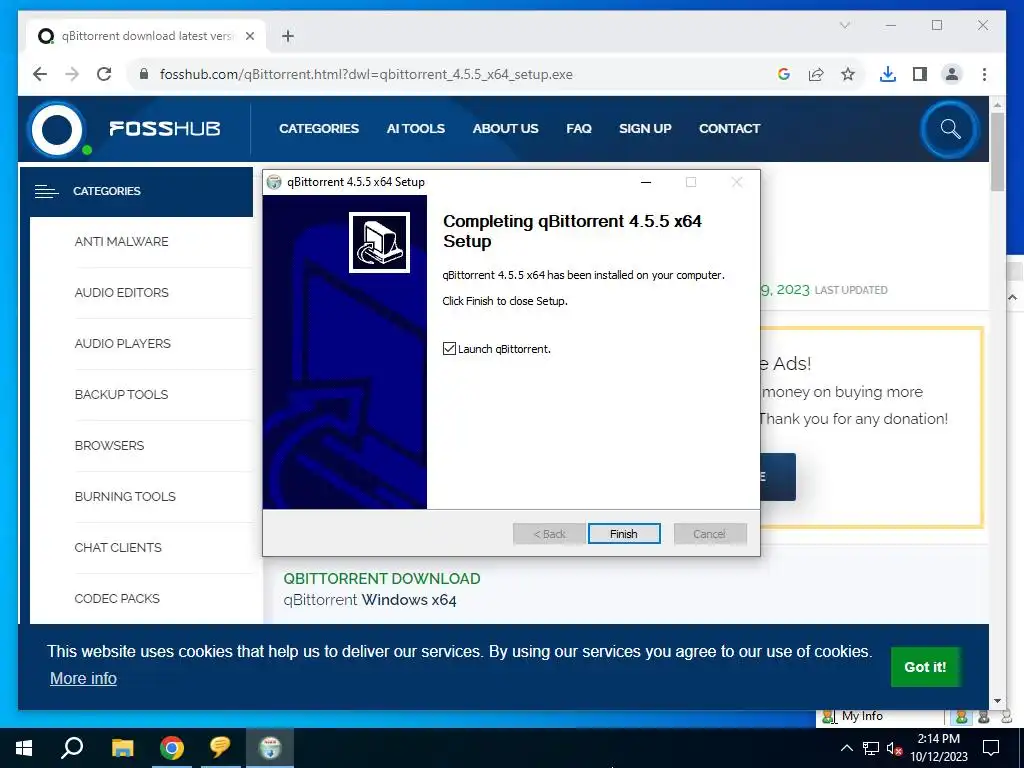Select CHAT CLIENTS category
Screen dimensions: 1024x768
tap(118, 547)
